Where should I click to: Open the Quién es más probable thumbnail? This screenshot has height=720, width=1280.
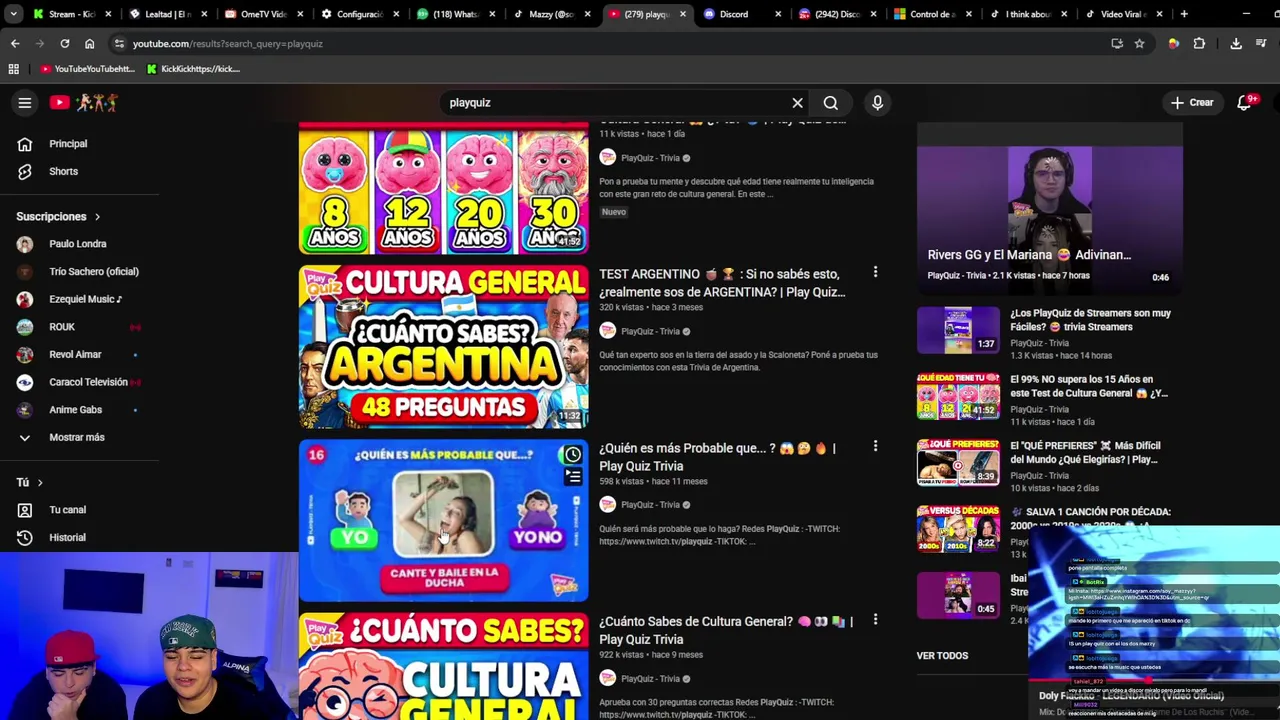(x=444, y=520)
